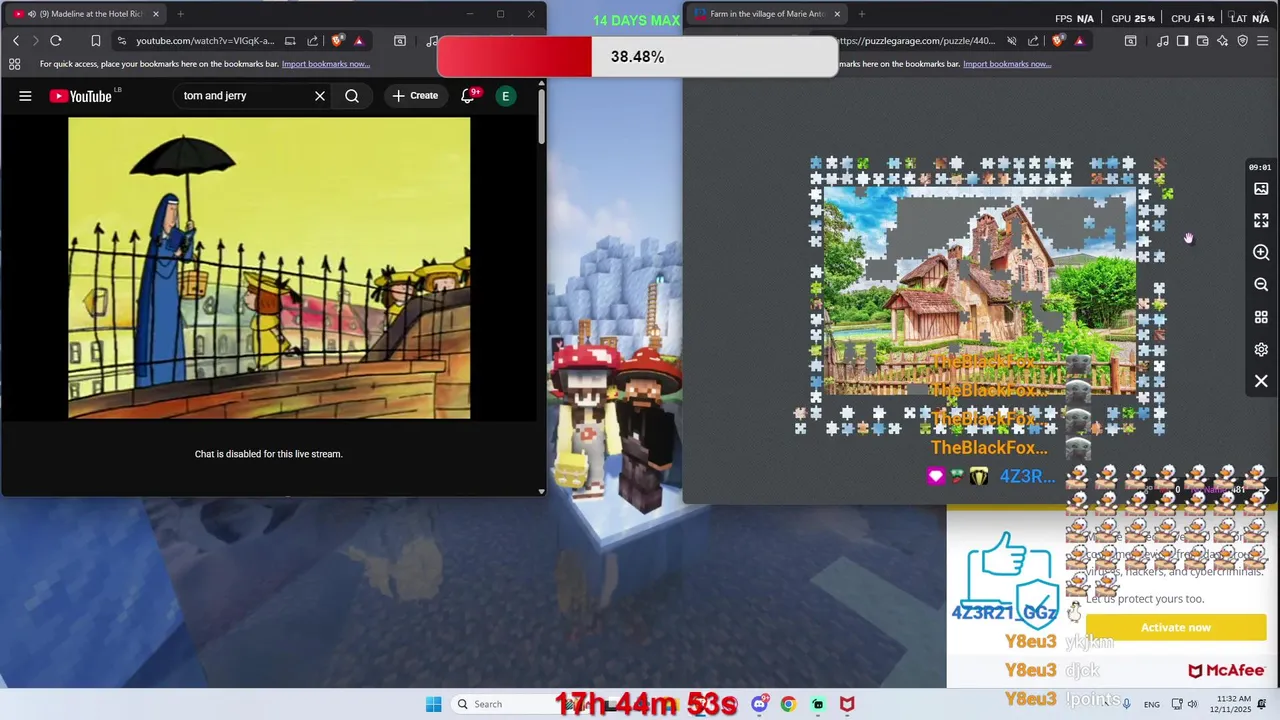Screen dimensions: 1280x720
Task: Zoom out of the puzzle
Action: pos(1261,285)
